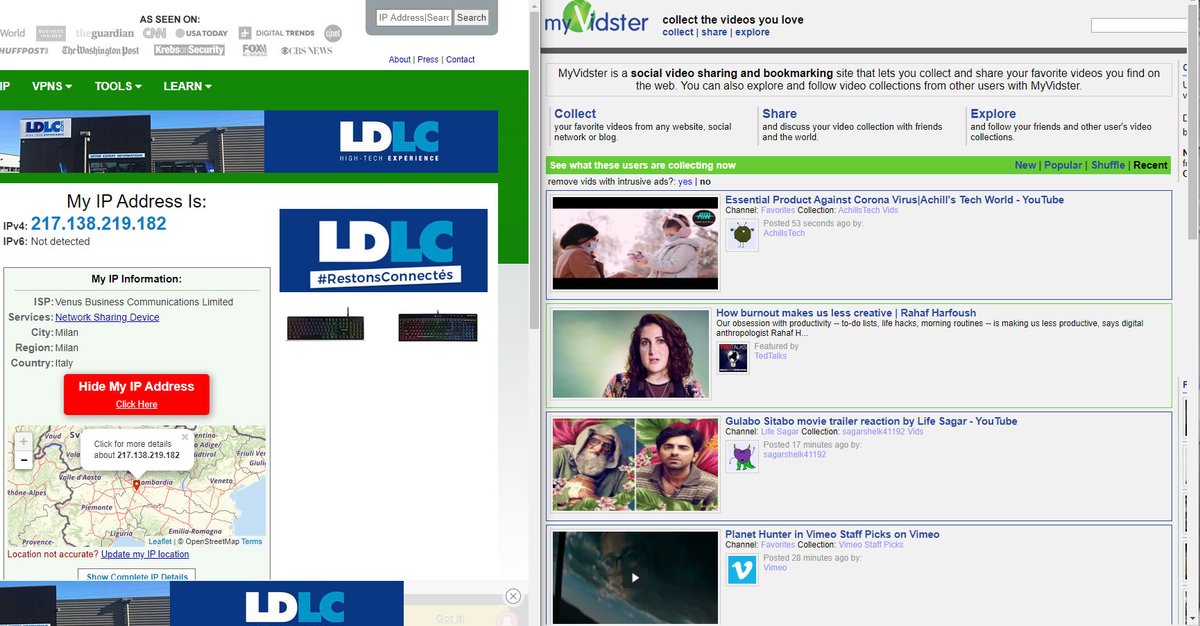Click the Business Insider logo
1200x626 pixels.
tap(51, 33)
